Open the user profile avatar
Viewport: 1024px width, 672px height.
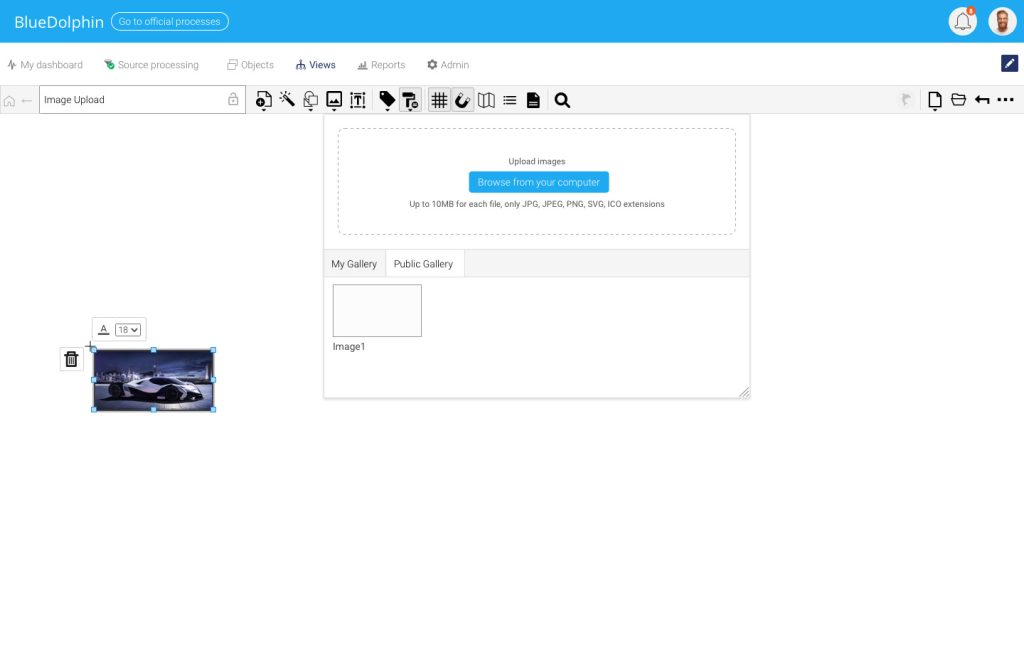click(1002, 21)
